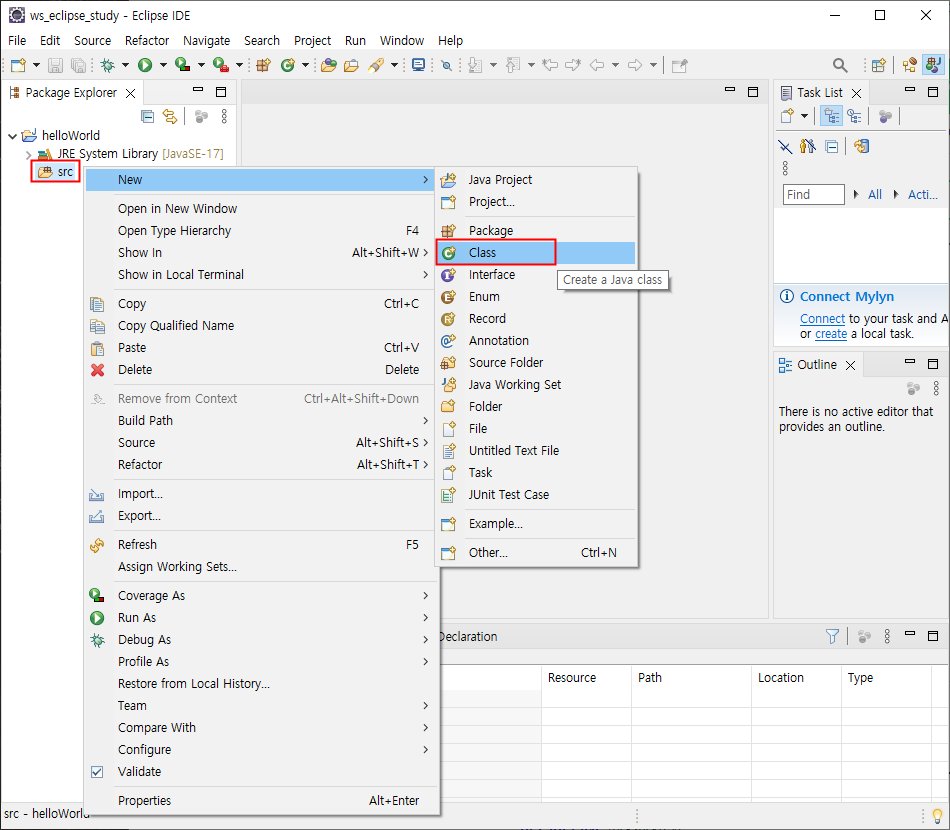Switch to the Outline tab
Image resolution: width=950 pixels, height=830 pixels.
[x=817, y=365]
